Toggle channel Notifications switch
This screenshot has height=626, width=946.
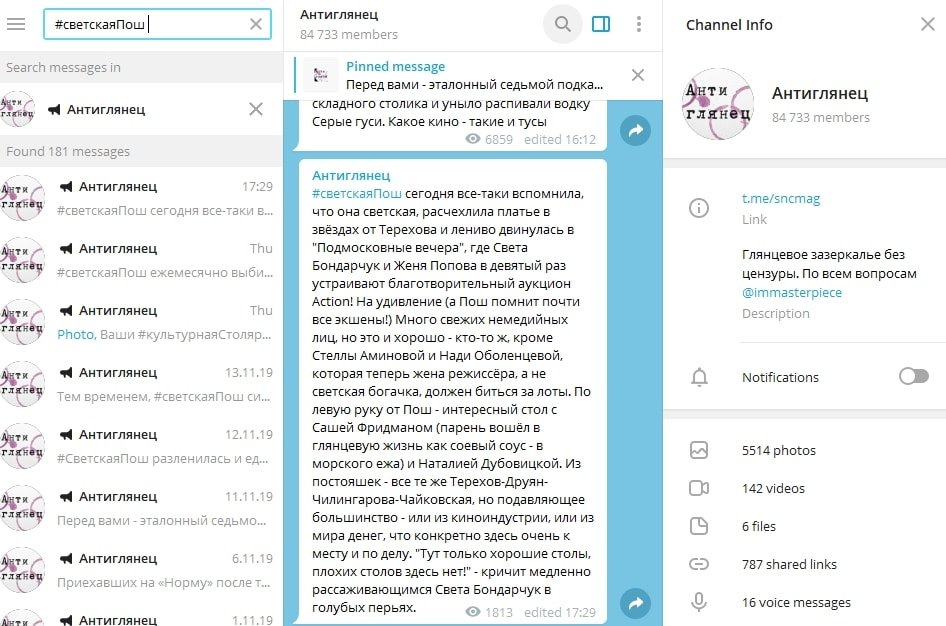[913, 376]
